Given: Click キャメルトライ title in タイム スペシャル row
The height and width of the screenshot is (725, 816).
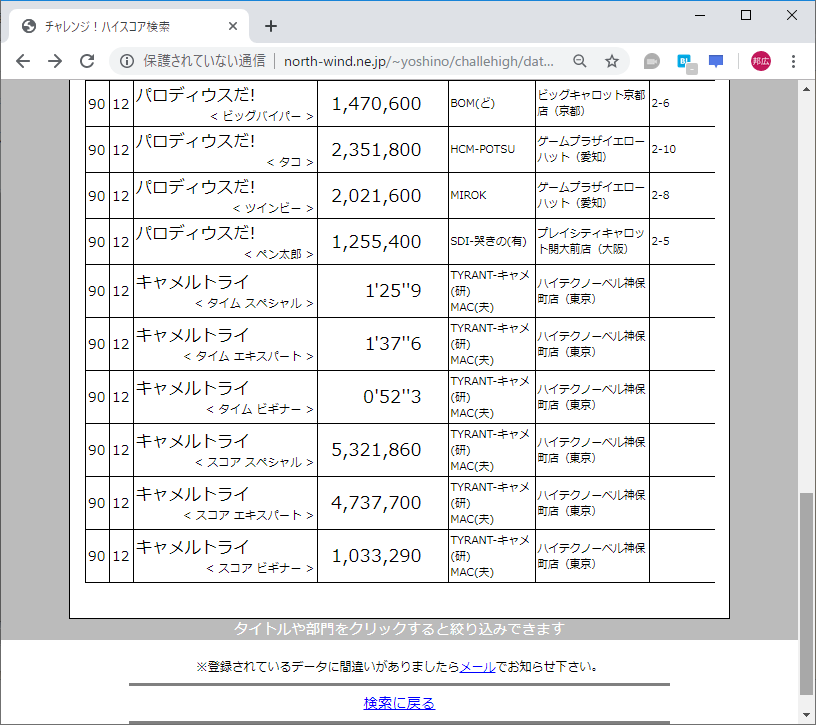Looking at the screenshot, I should [193, 282].
